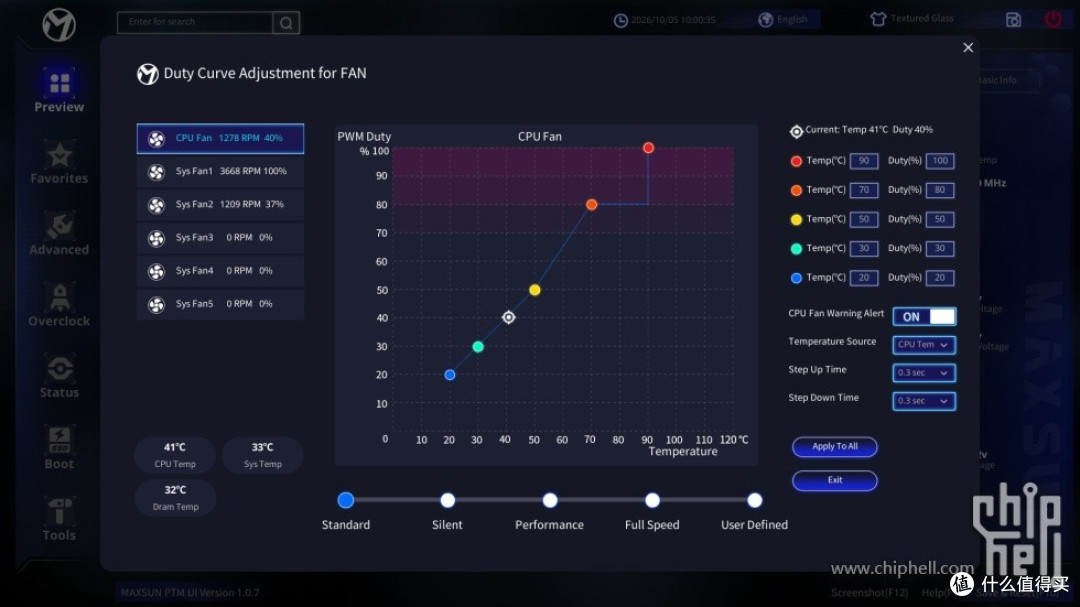Image resolution: width=1080 pixels, height=607 pixels.
Task: Click the save icon in top bar
Action: [1013, 20]
